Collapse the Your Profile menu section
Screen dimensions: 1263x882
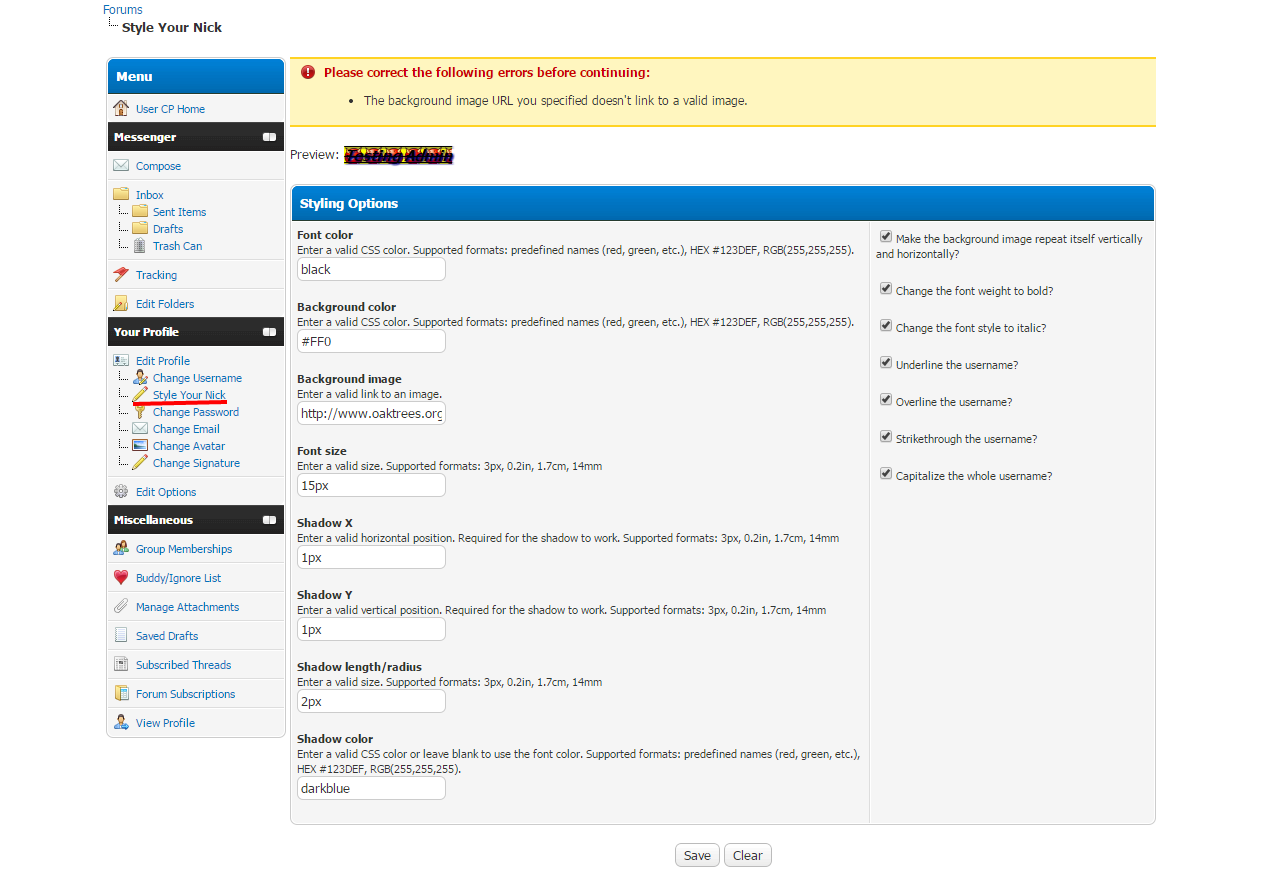pos(269,332)
